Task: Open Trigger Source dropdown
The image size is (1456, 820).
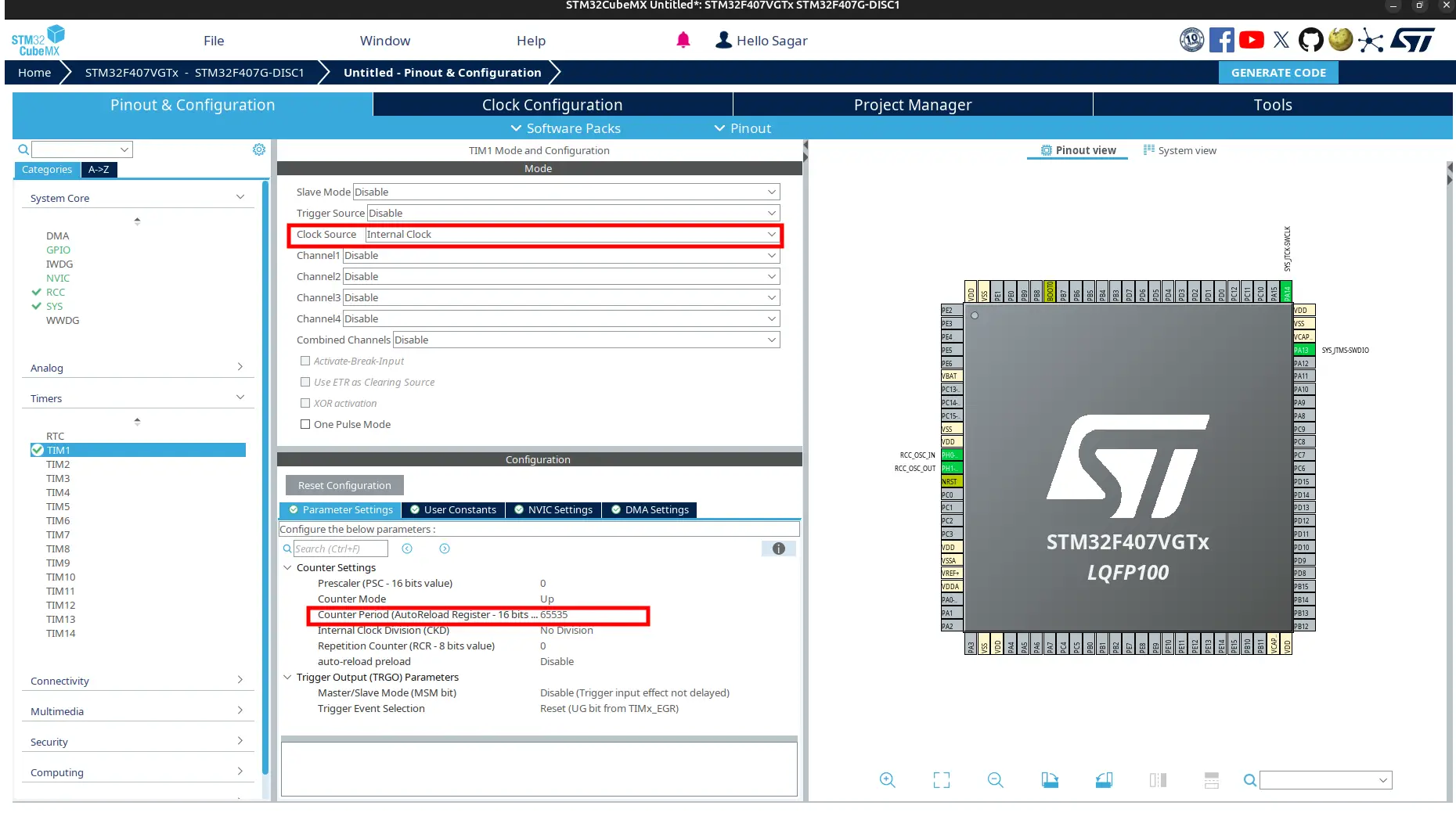Action: click(574, 213)
